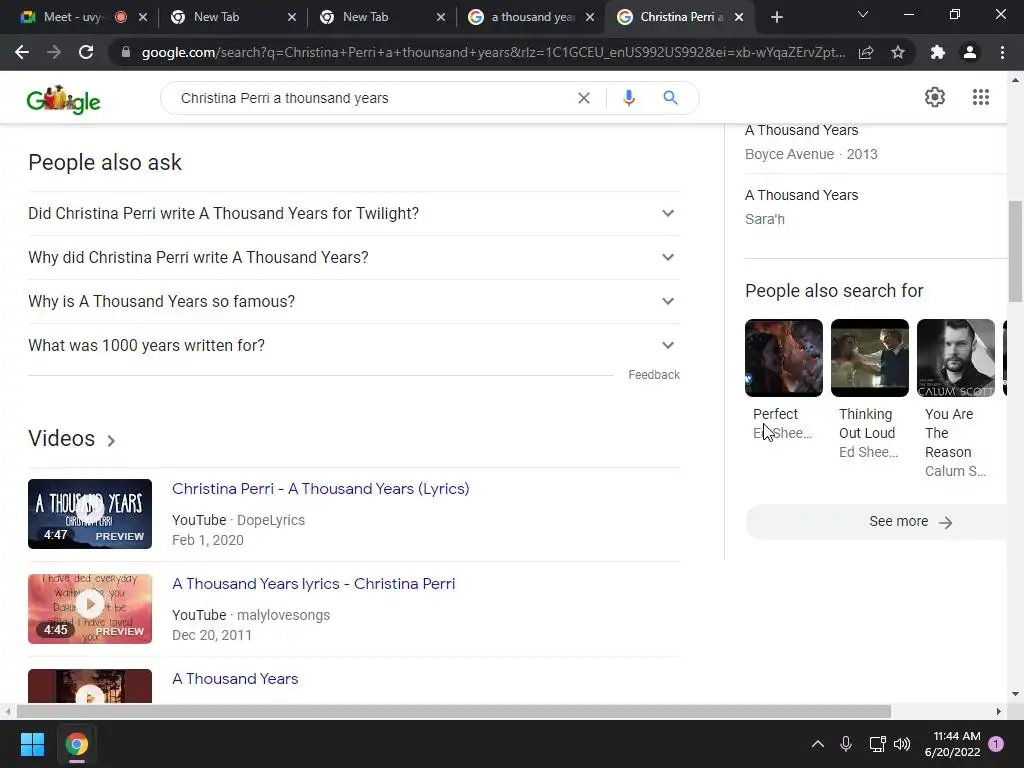This screenshot has width=1024, height=768.
Task: Expand 'Why did Christina Perri write A Thousand Years?'
Action: (x=354, y=257)
